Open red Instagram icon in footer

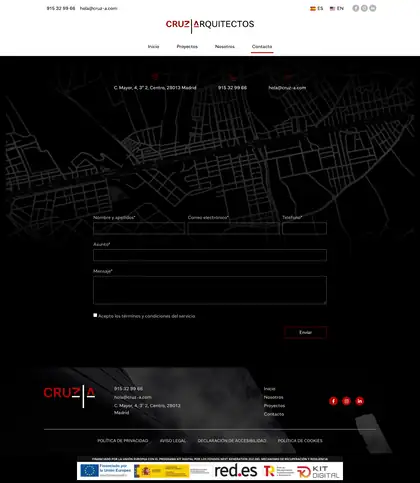coord(346,401)
